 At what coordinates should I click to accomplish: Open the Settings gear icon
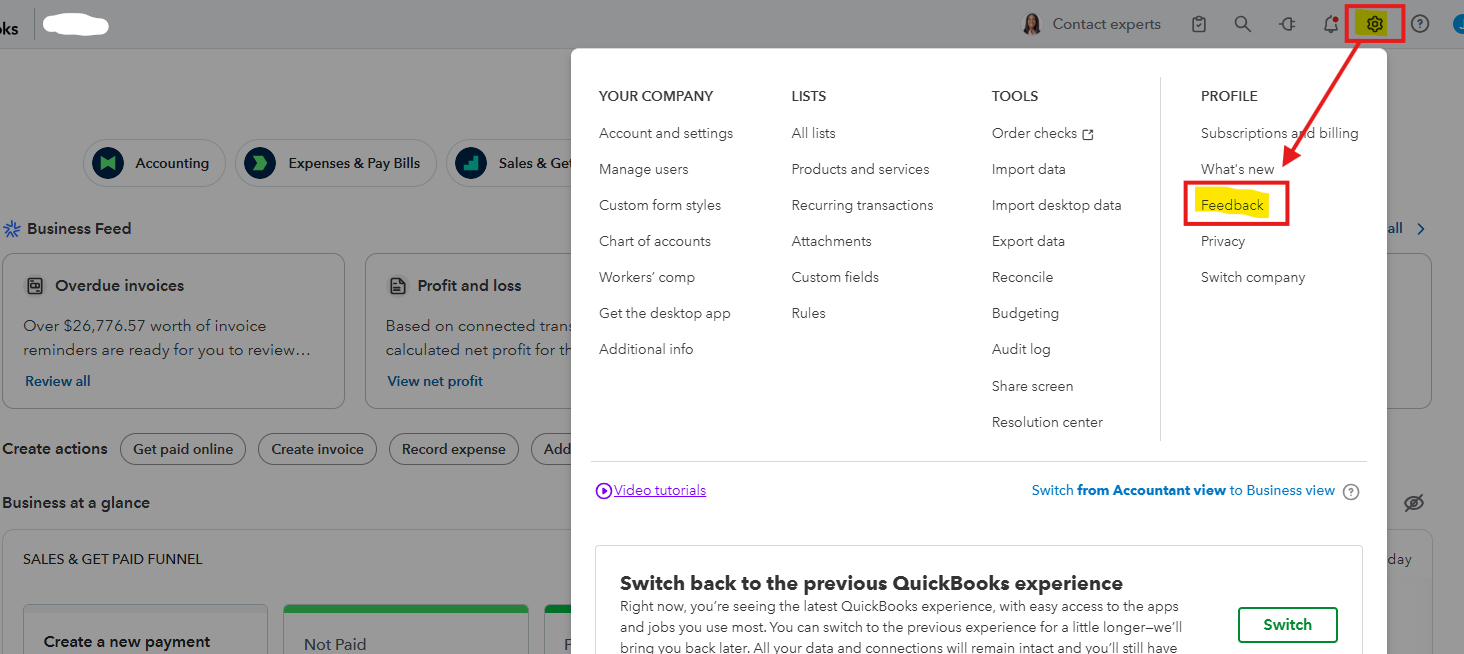(x=1375, y=24)
